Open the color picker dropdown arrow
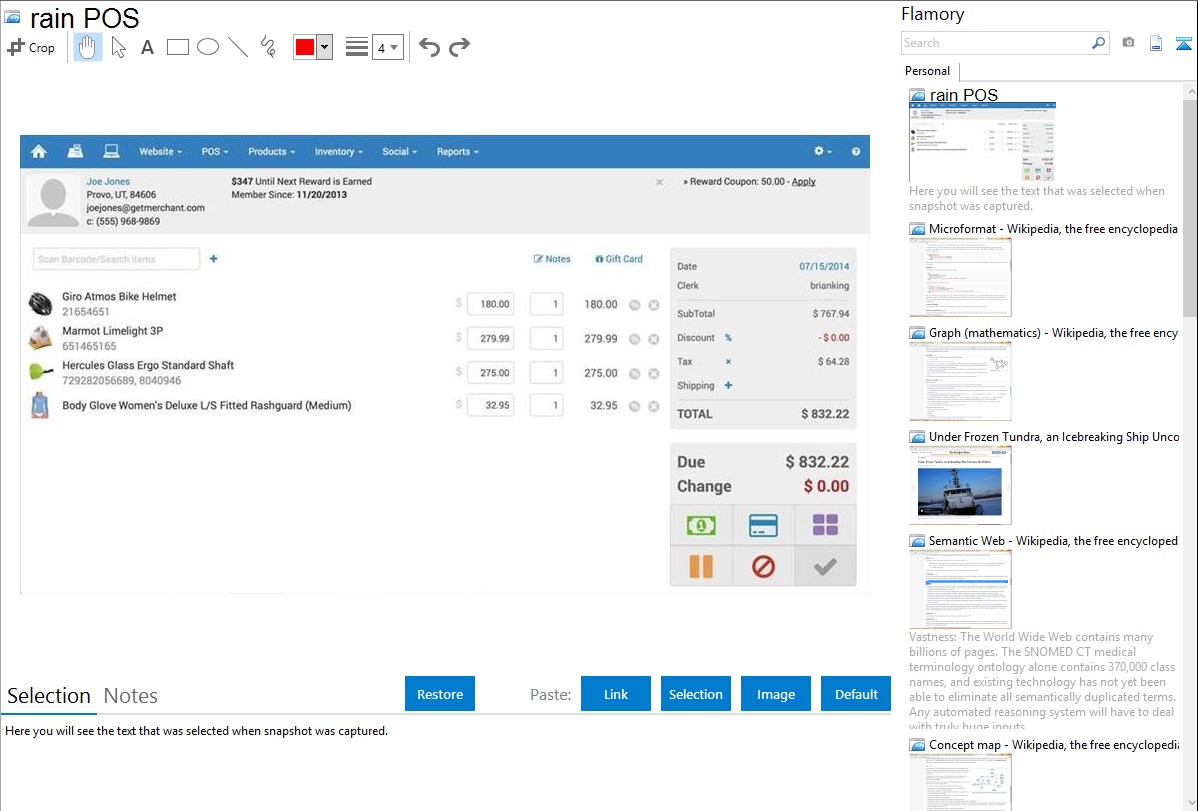The height and width of the screenshot is (811, 1198). tap(325, 47)
